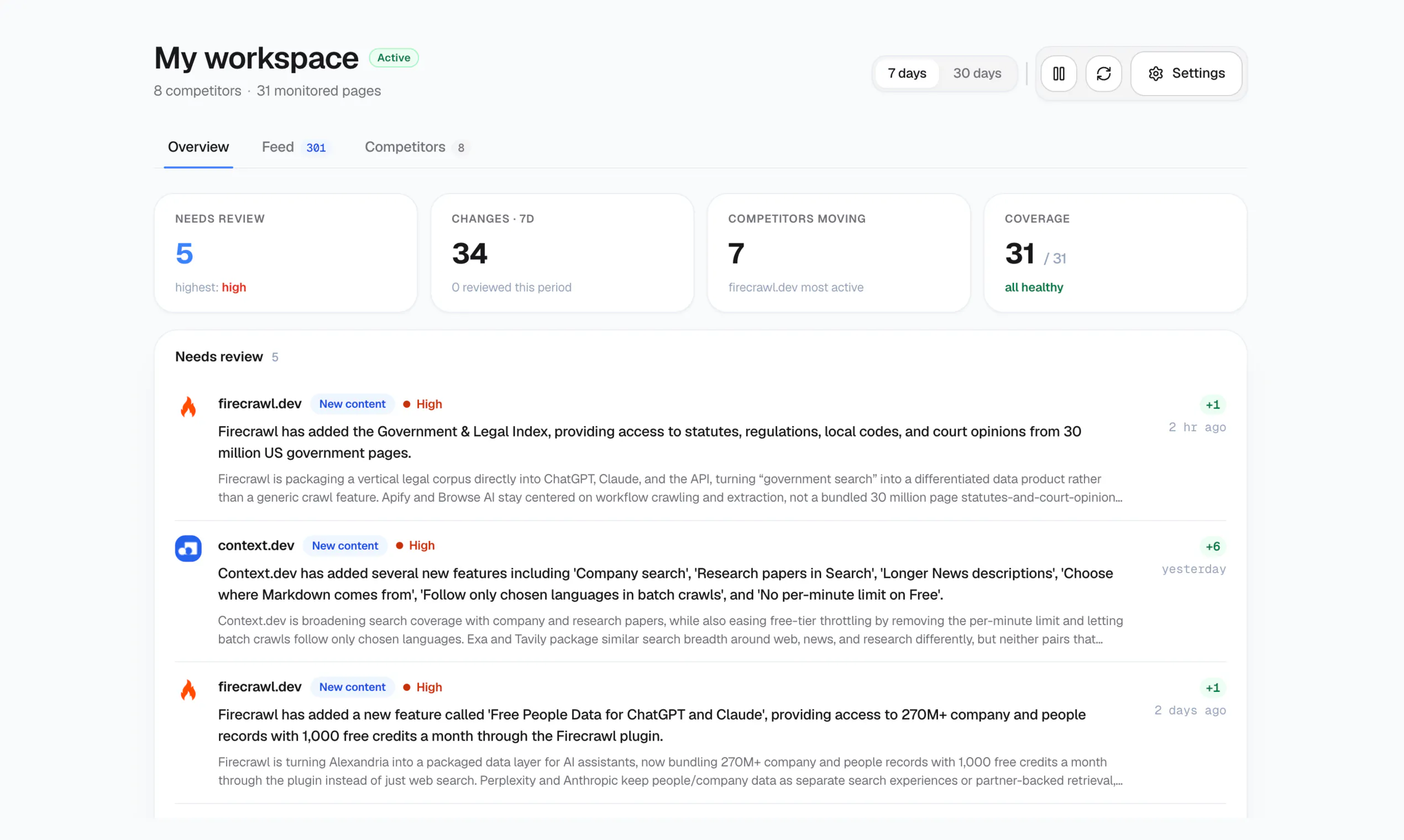Go to the Competitors tab

tap(417, 147)
